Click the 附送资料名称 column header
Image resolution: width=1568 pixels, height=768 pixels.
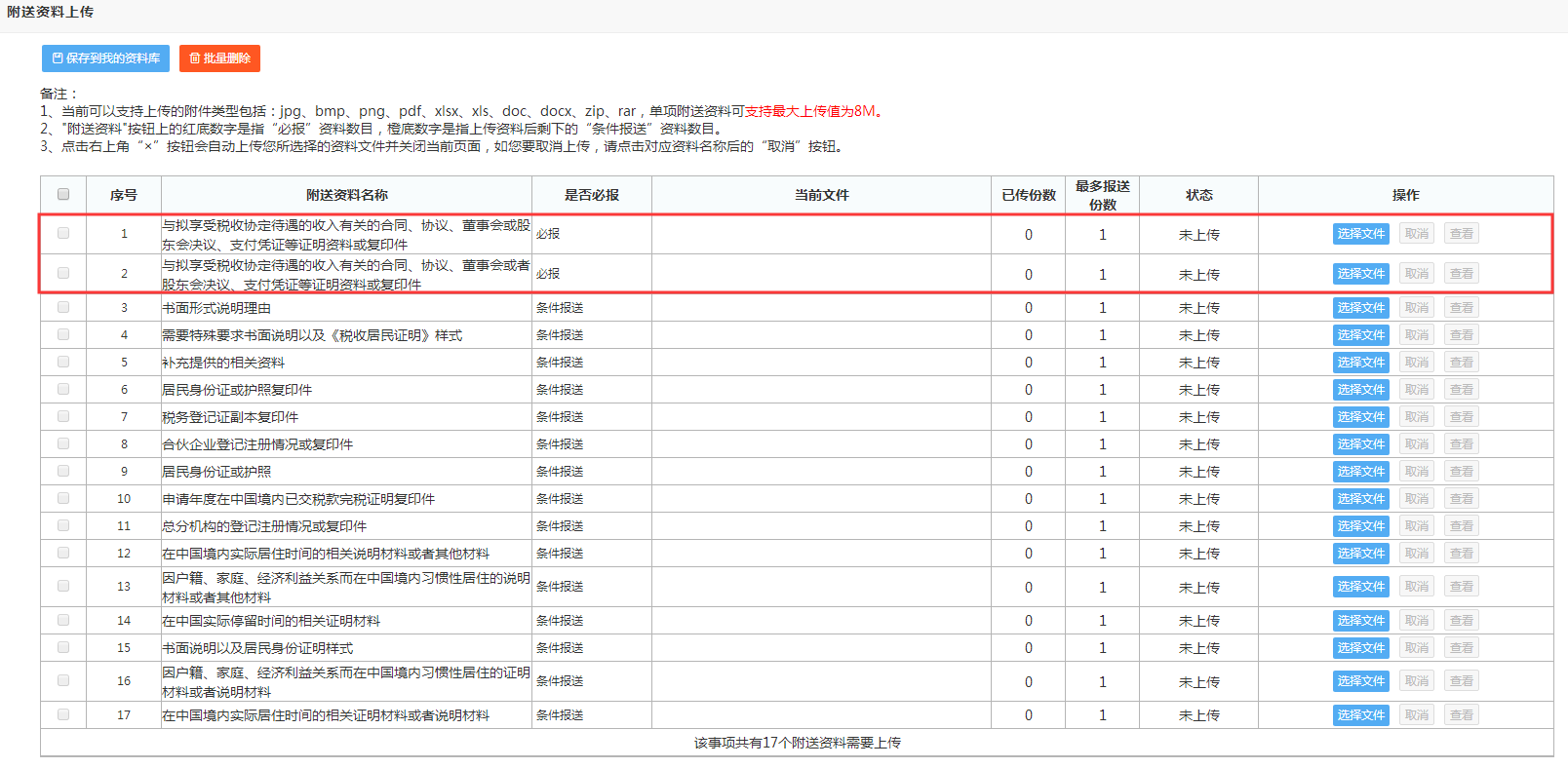[x=347, y=195]
